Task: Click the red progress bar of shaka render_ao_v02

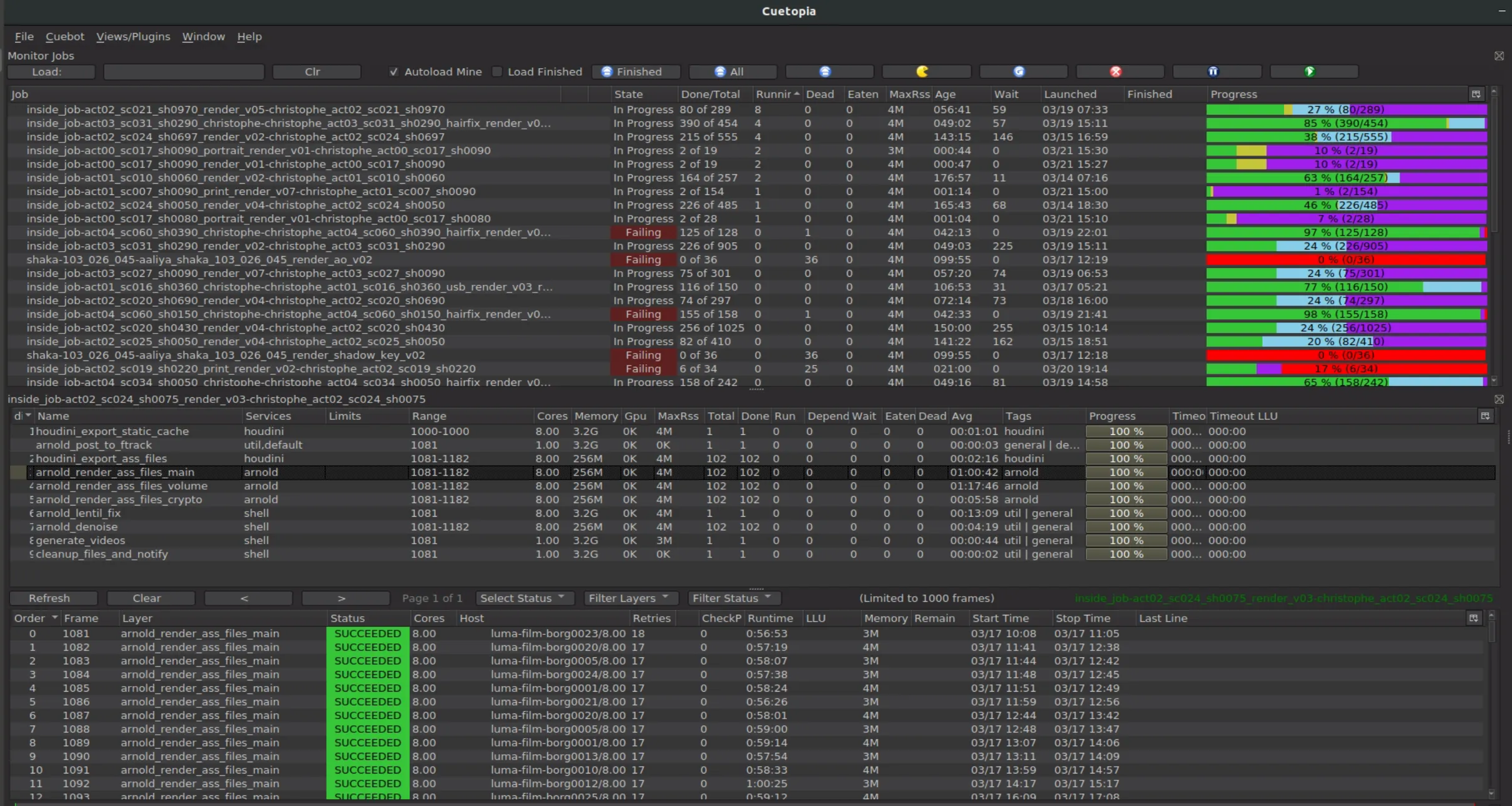Action: pyautogui.click(x=1346, y=259)
